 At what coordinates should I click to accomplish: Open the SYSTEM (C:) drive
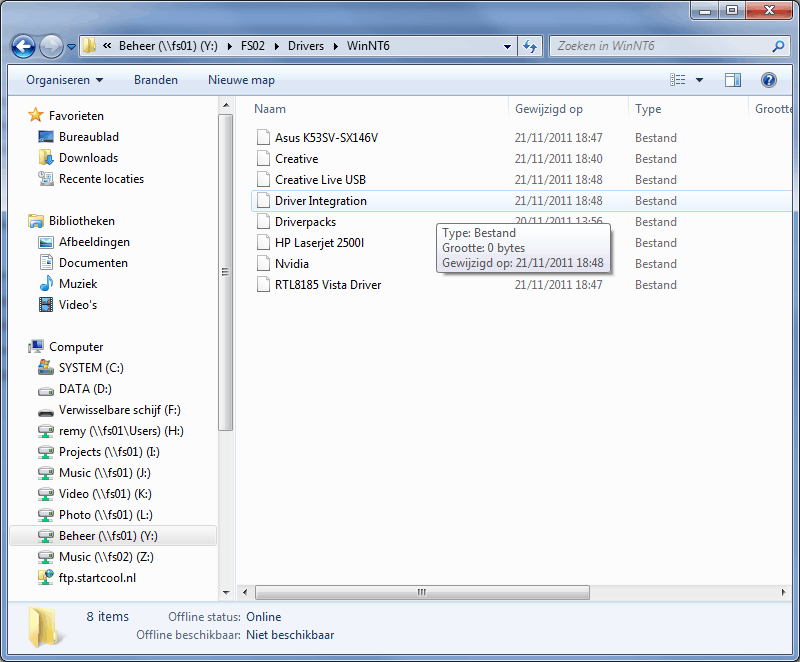pos(91,368)
